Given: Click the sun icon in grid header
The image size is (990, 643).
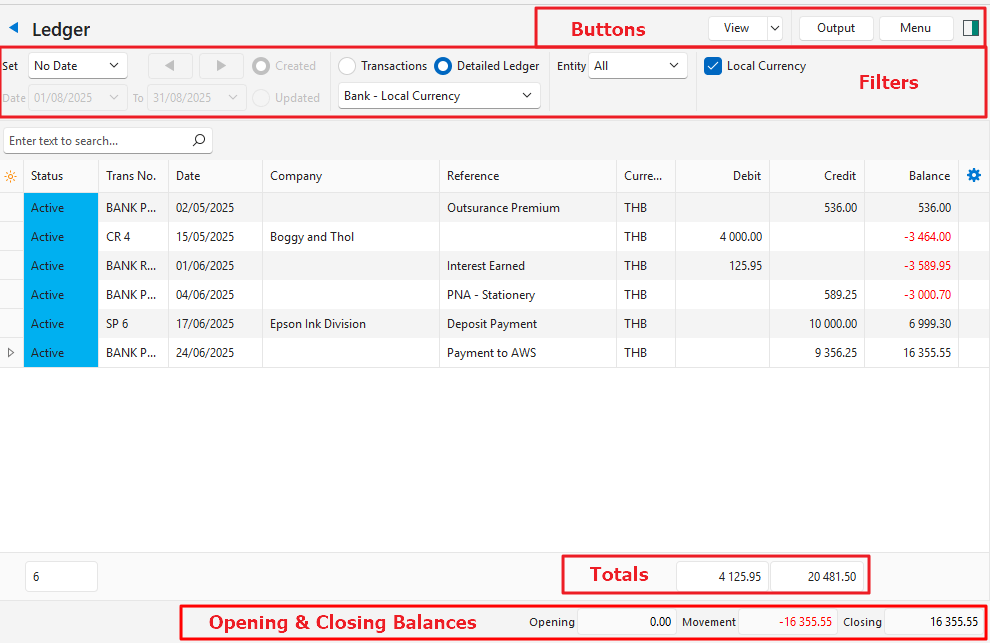Looking at the screenshot, I should pos(11,176).
